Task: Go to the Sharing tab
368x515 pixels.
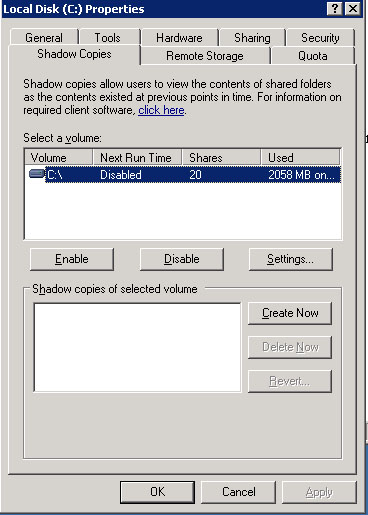Action: [252, 37]
